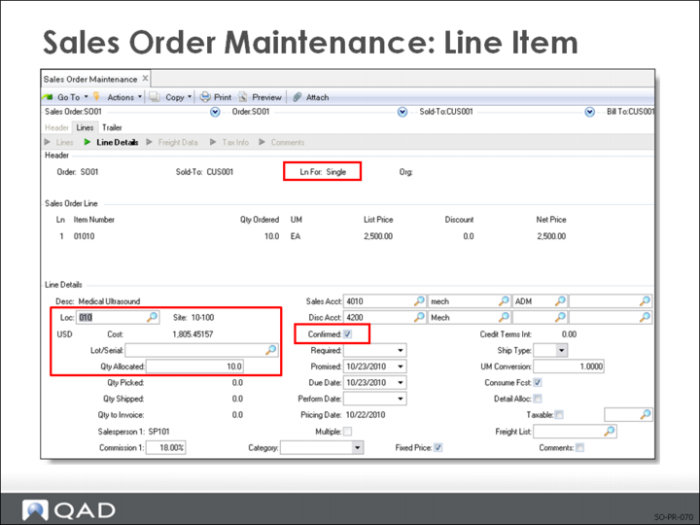Image resolution: width=700 pixels, height=525 pixels.
Task: Toggle the Multiple checkbox
Action: (x=348, y=431)
